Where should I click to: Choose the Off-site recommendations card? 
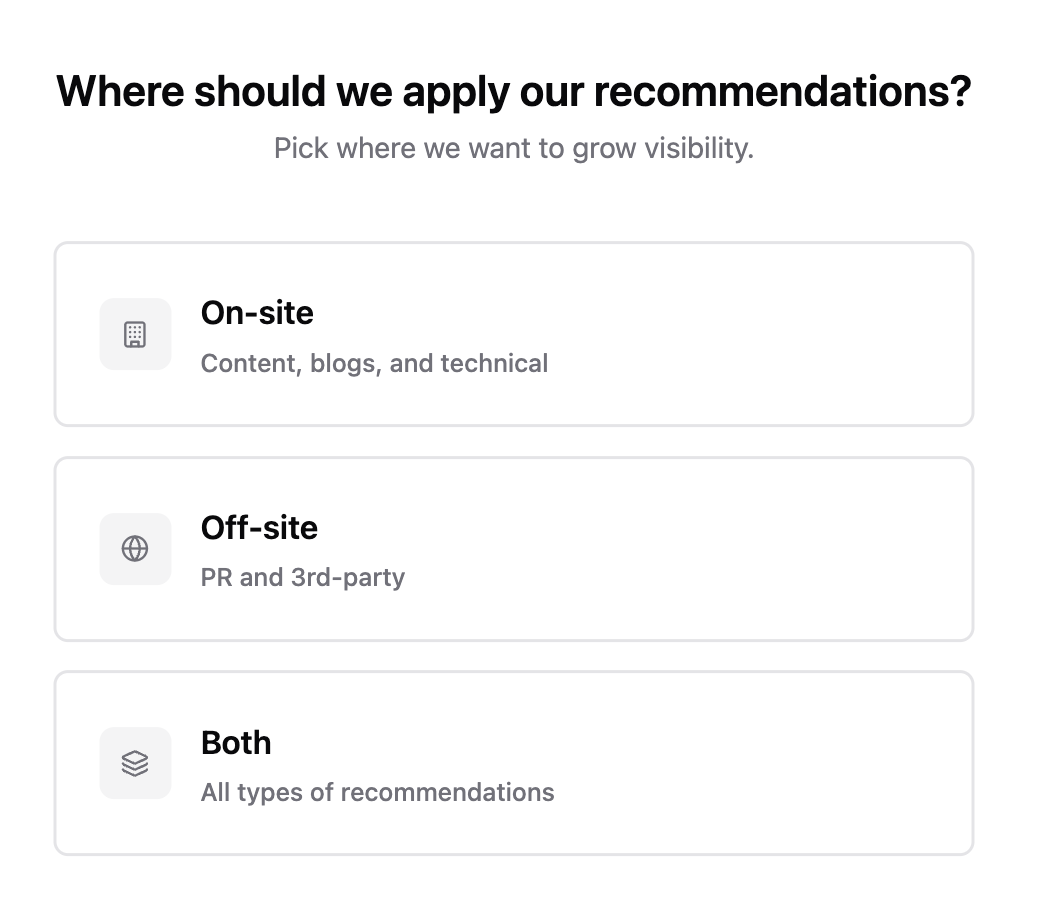point(513,549)
